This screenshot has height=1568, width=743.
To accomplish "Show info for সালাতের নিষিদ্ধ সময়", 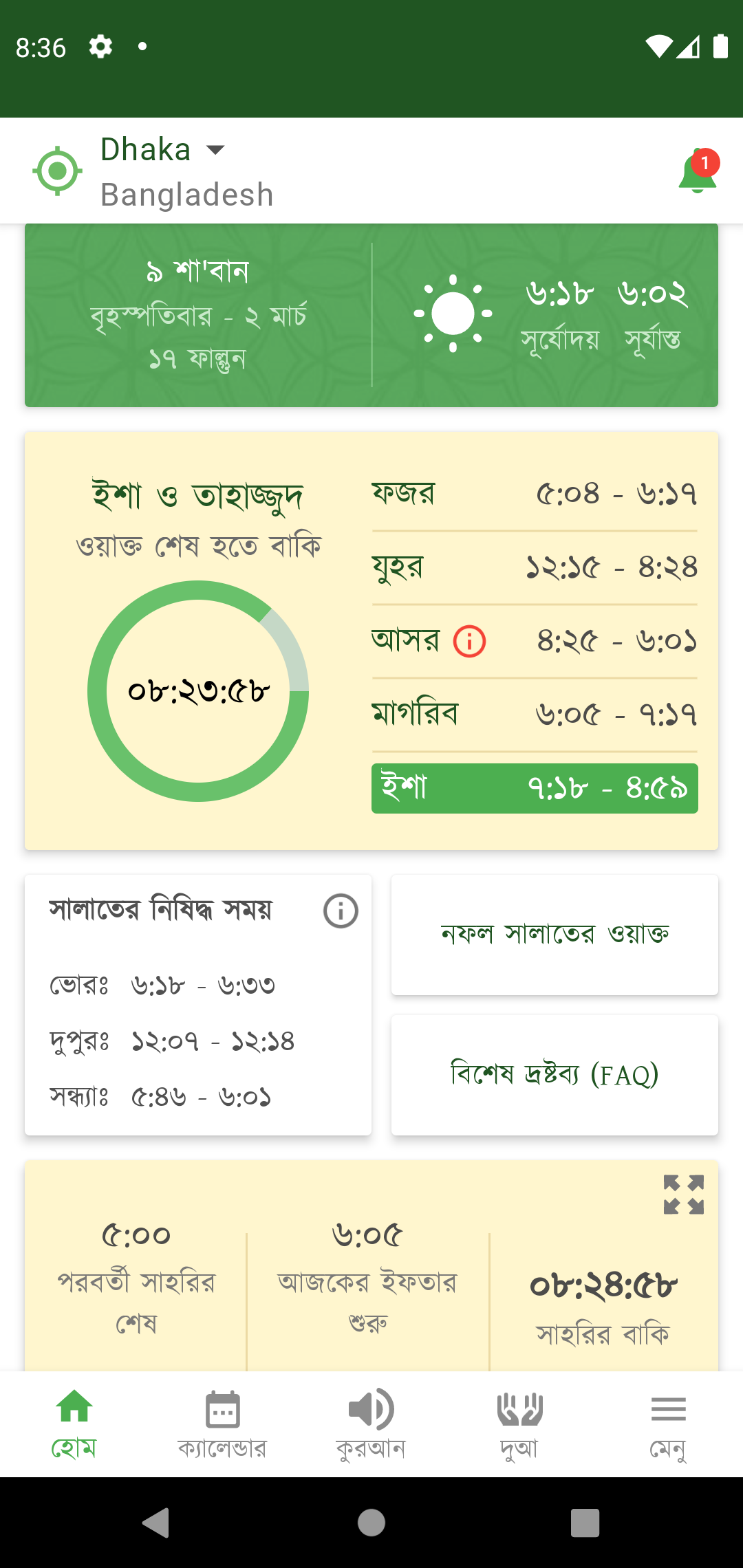I will 341,911.
